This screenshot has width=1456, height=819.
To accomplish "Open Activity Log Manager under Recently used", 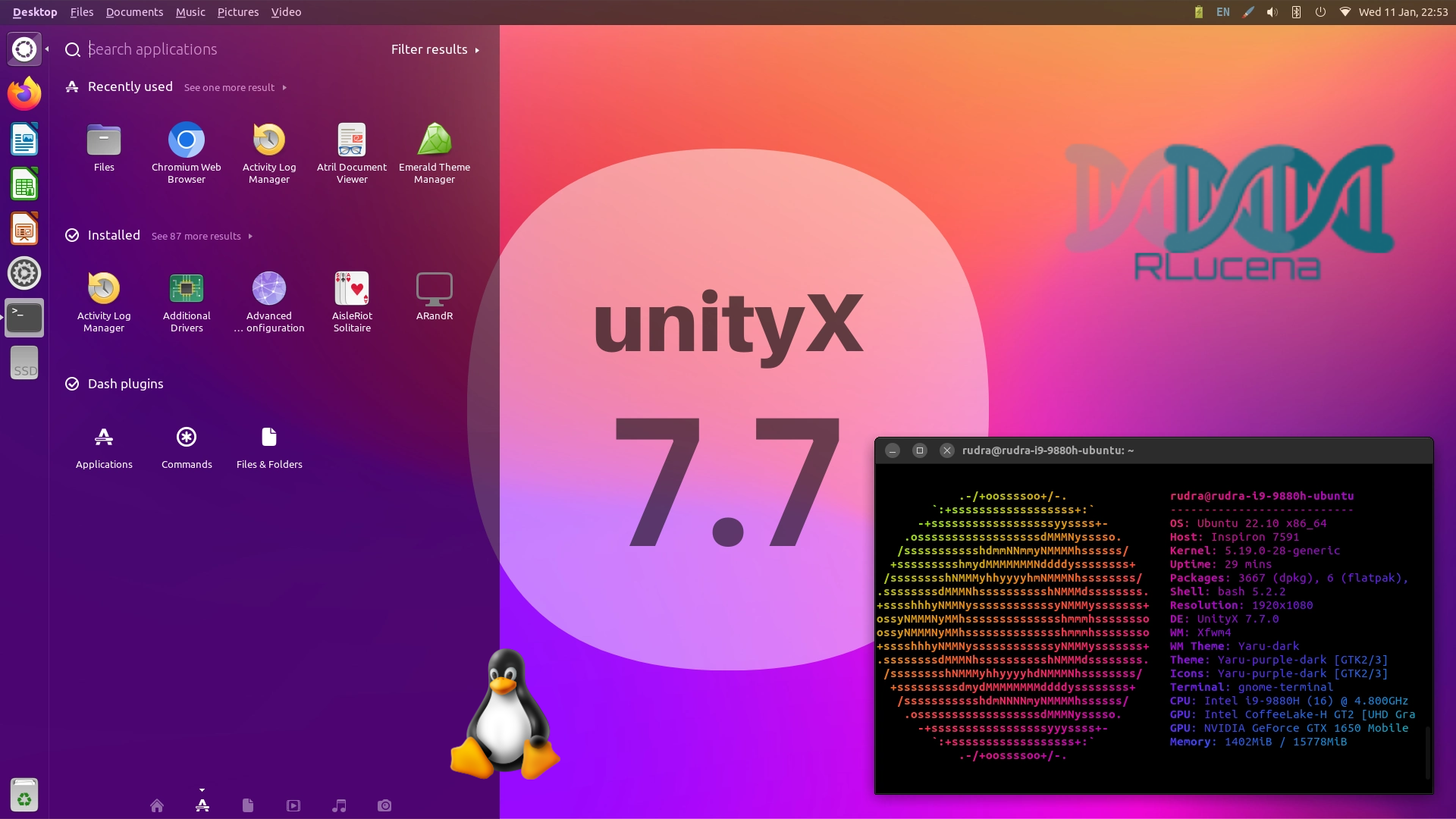I will (x=269, y=152).
